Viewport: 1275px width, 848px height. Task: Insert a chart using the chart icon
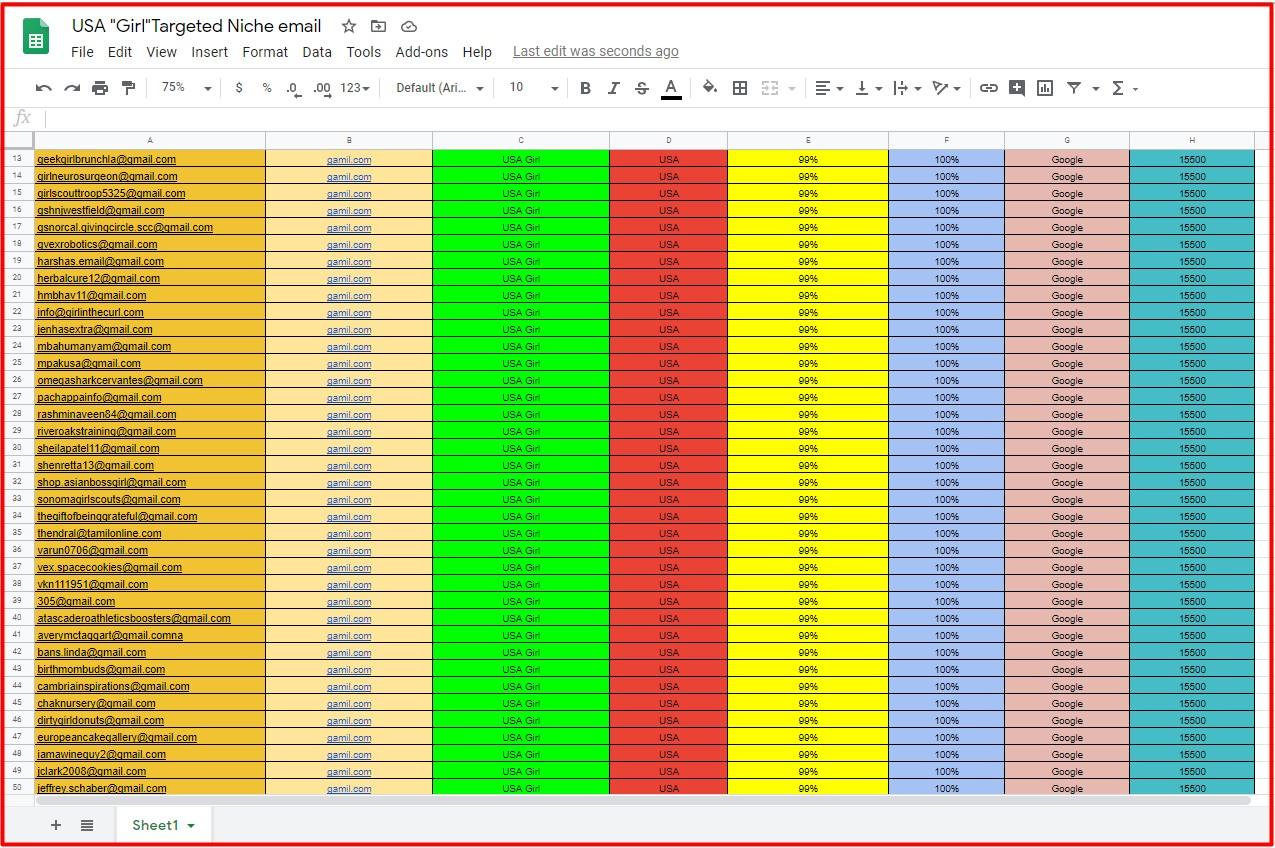point(1045,88)
